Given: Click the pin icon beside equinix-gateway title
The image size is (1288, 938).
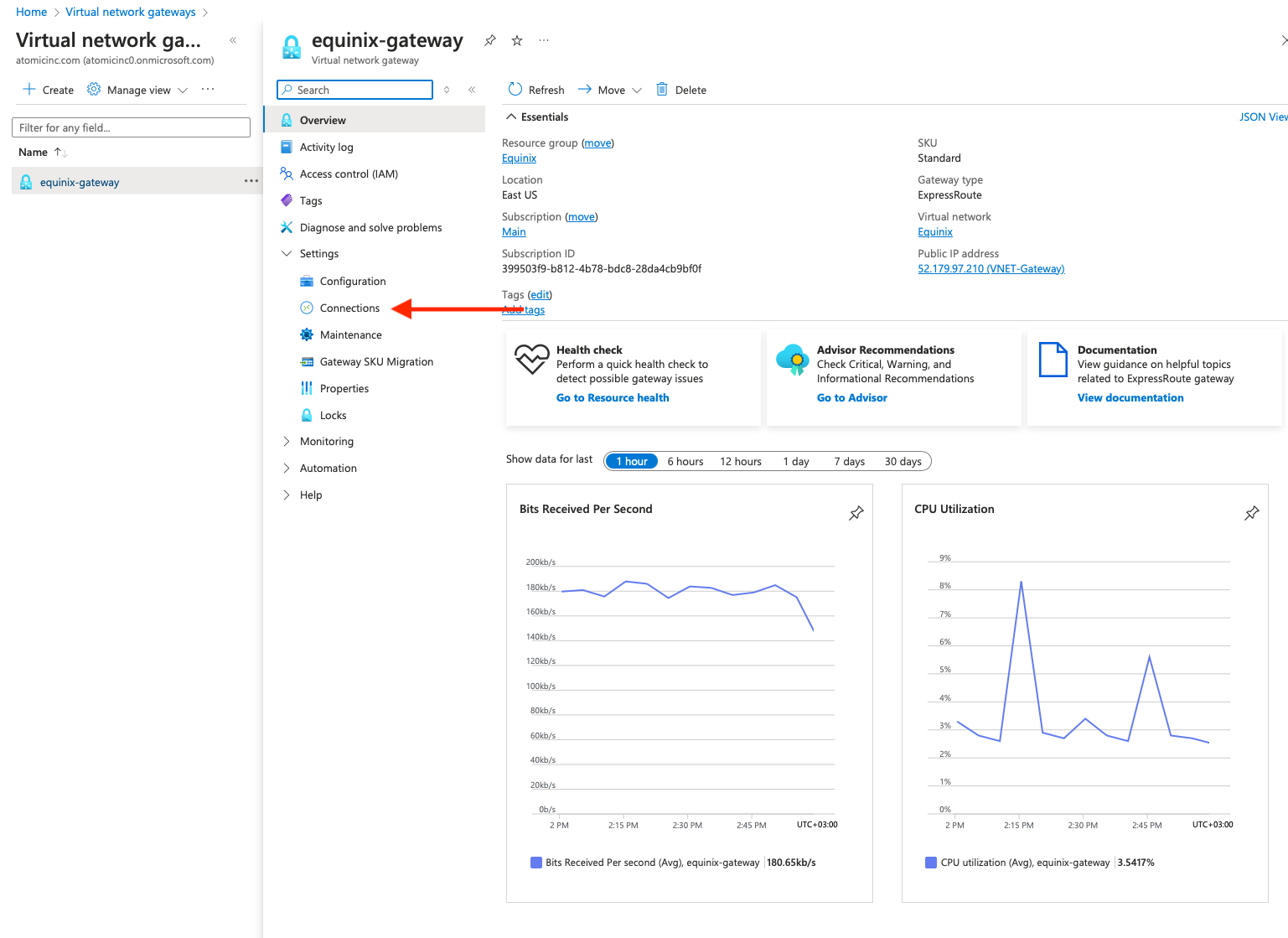Looking at the screenshot, I should click(490, 40).
